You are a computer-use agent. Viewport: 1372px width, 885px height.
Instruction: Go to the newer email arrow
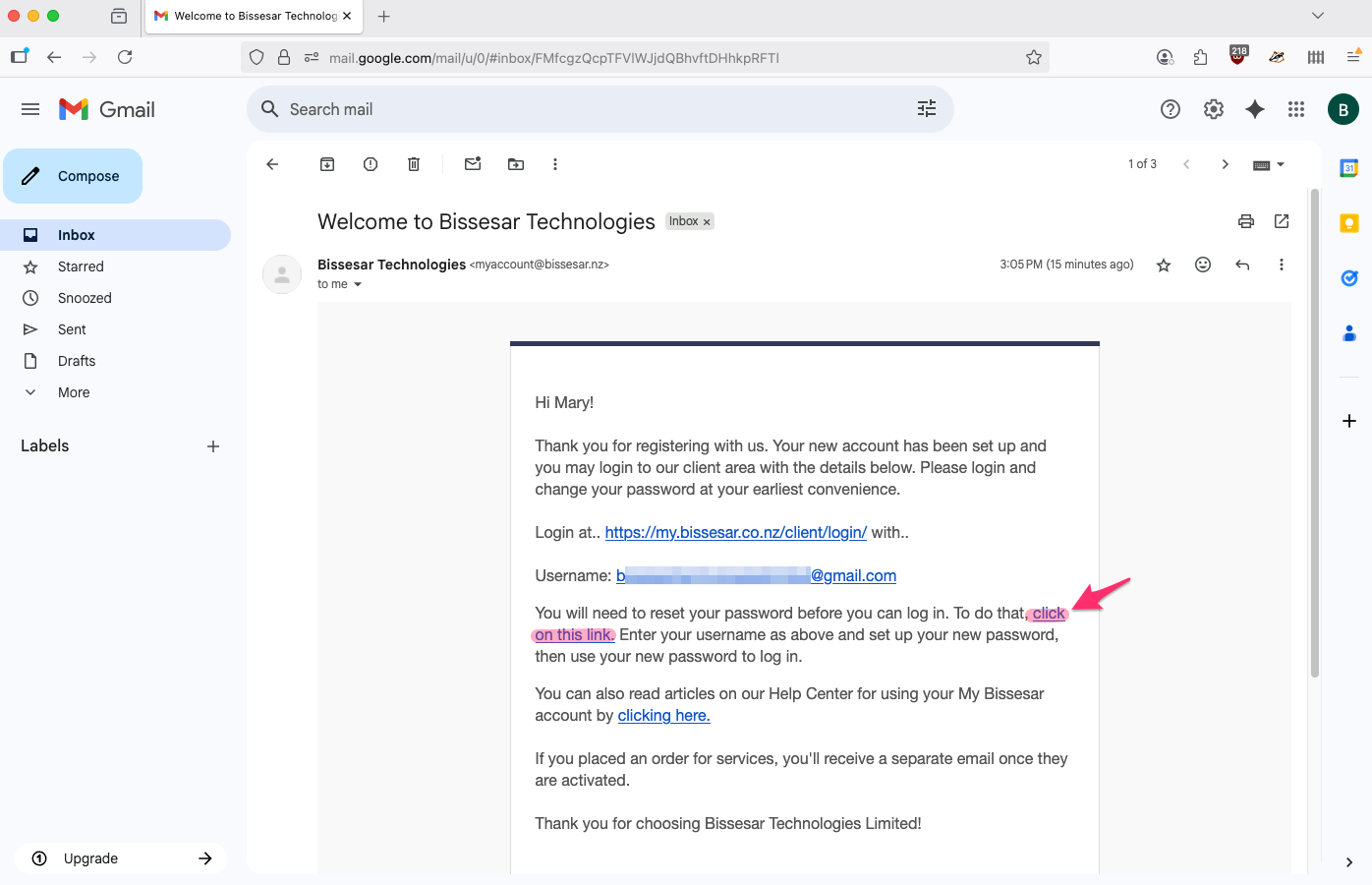click(1186, 164)
